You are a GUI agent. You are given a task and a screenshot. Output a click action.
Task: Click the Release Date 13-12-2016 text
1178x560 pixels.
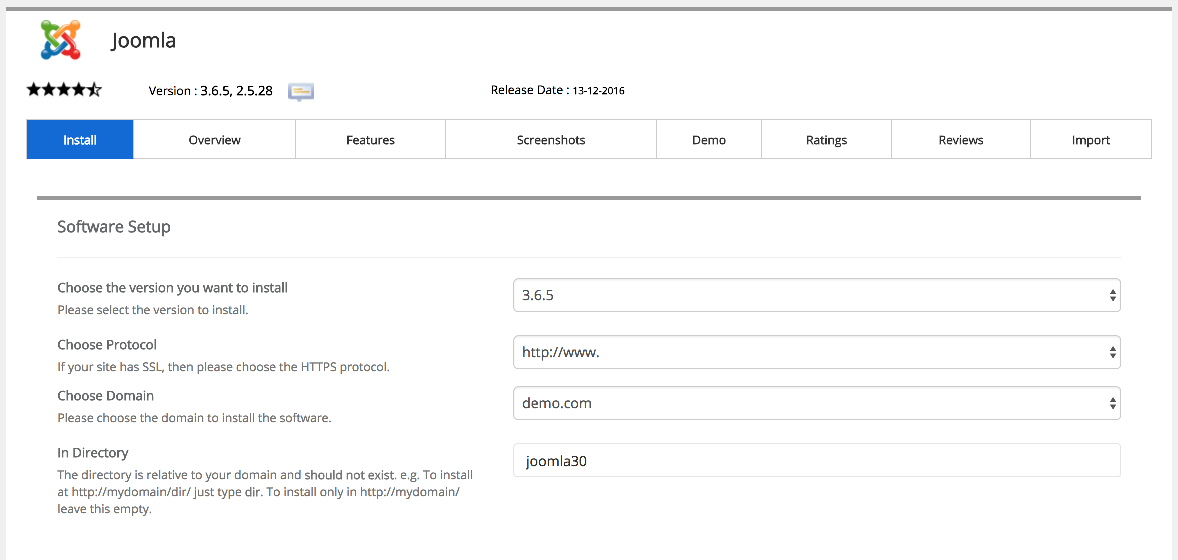(x=557, y=90)
